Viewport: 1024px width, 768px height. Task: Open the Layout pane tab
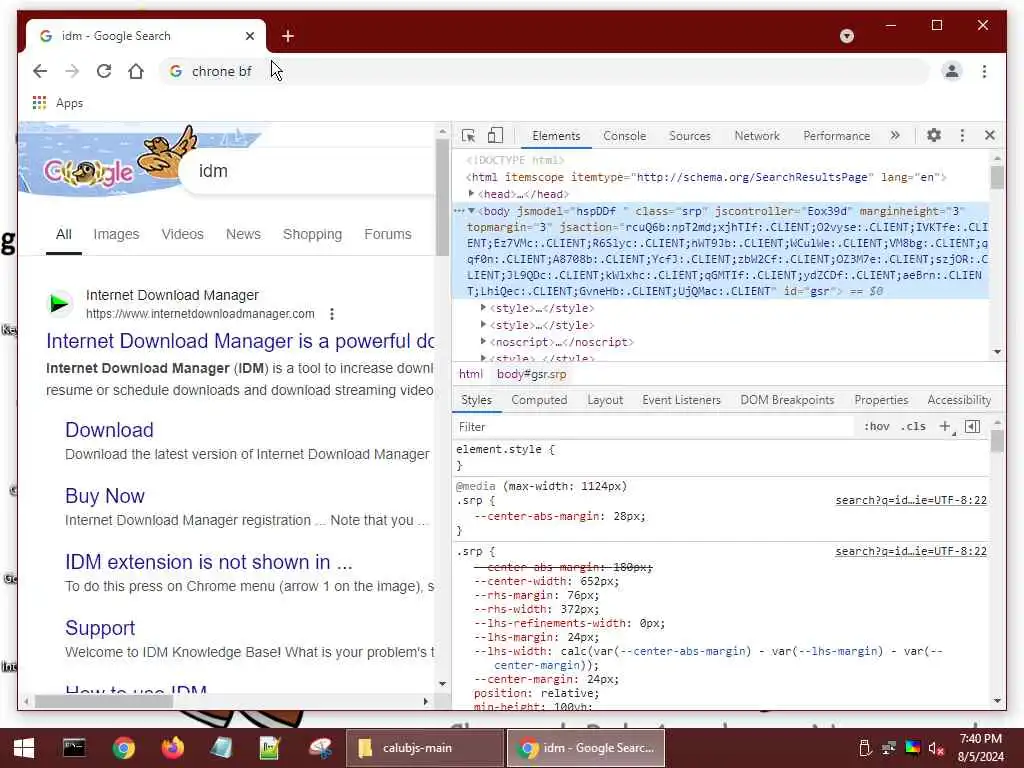pyautogui.click(x=605, y=400)
